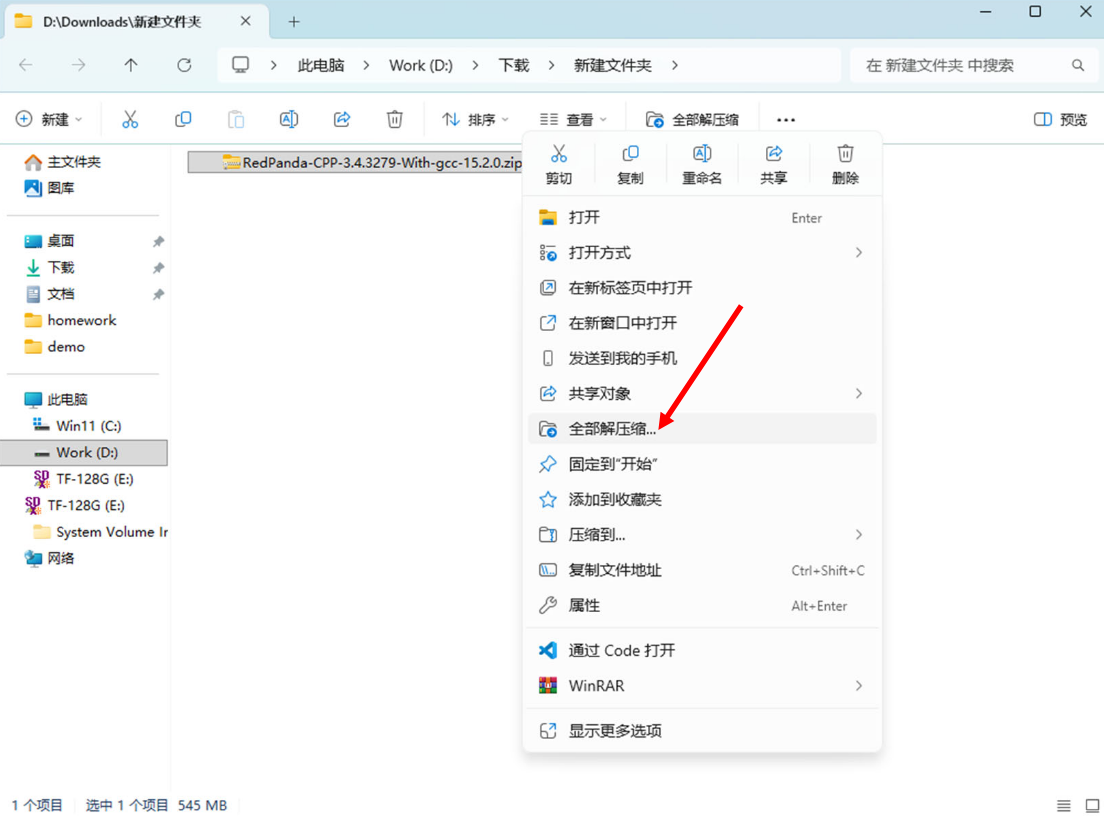Open Win11 (C:) drive in sidebar

tap(88, 426)
